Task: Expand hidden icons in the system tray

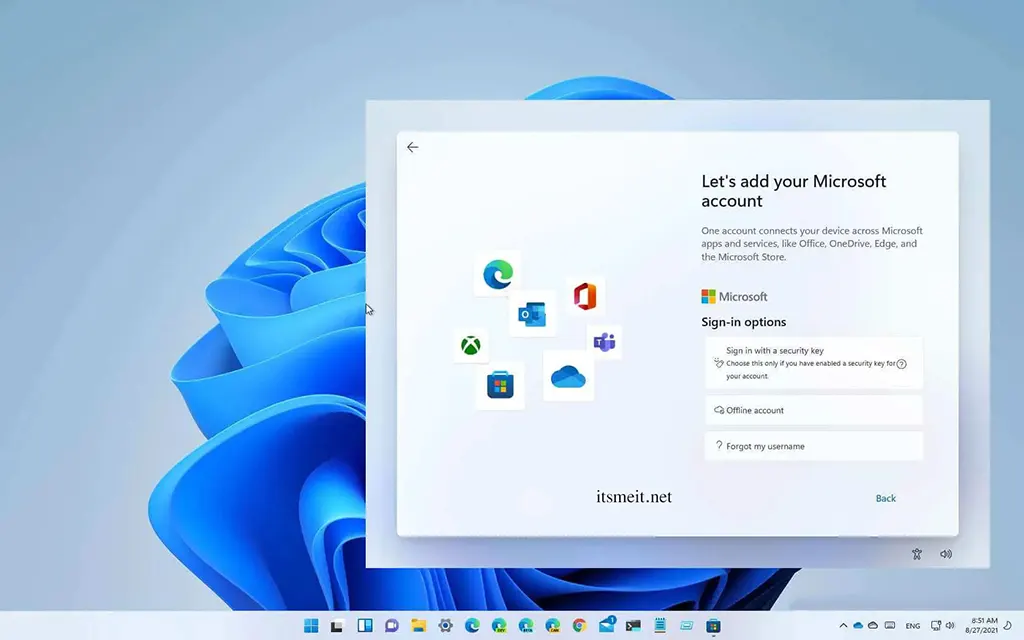Action: click(x=843, y=627)
